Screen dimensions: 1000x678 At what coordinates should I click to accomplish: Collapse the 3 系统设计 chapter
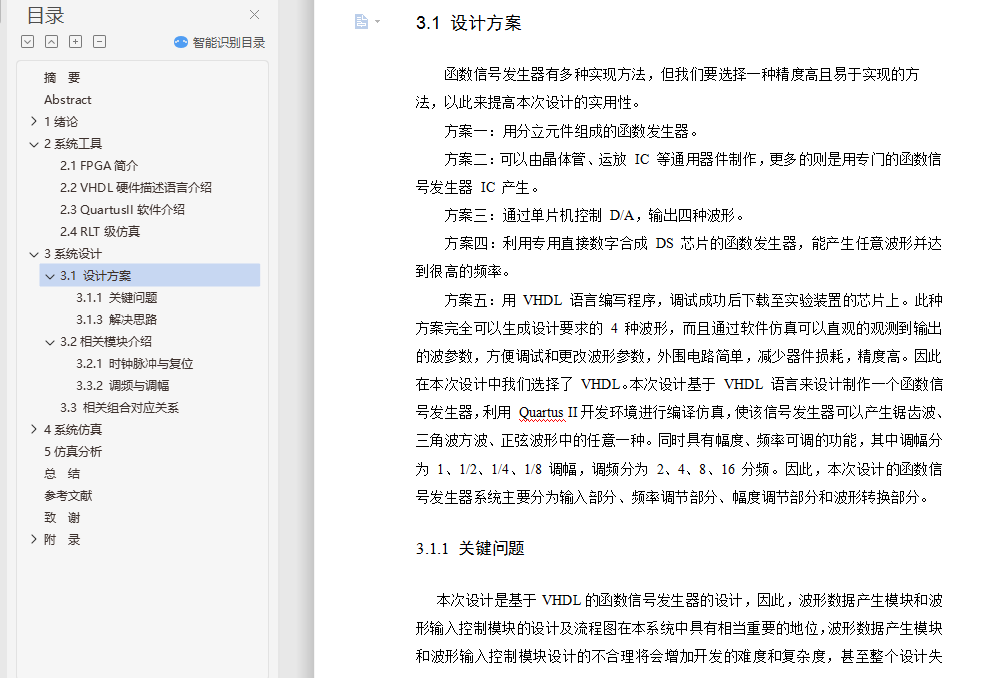pyautogui.click(x=34, y=254)
